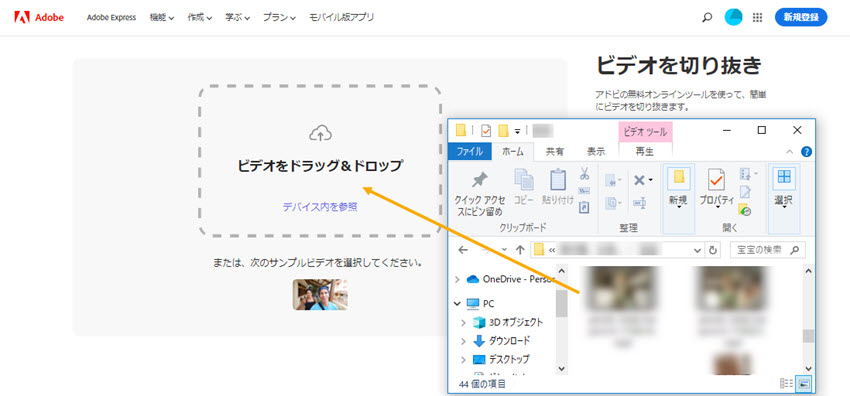850x396 pixels.
Task: Open address bar history dropdown
Action: tap(697, 251)
